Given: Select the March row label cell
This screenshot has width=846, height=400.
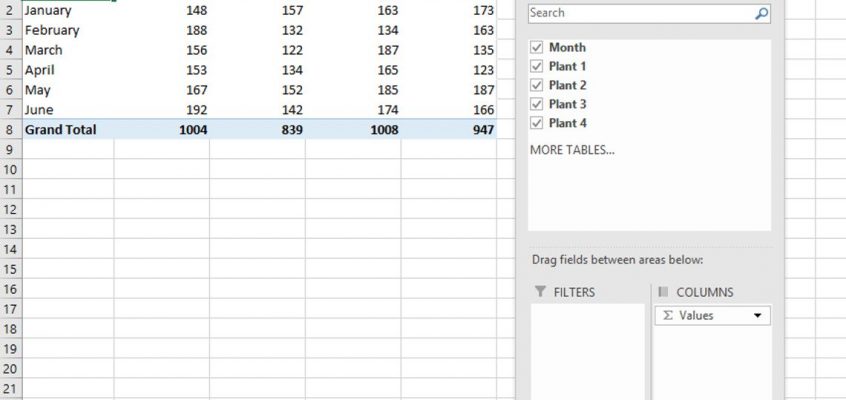Looking at the screenshot, I should [x=68, y=50].
